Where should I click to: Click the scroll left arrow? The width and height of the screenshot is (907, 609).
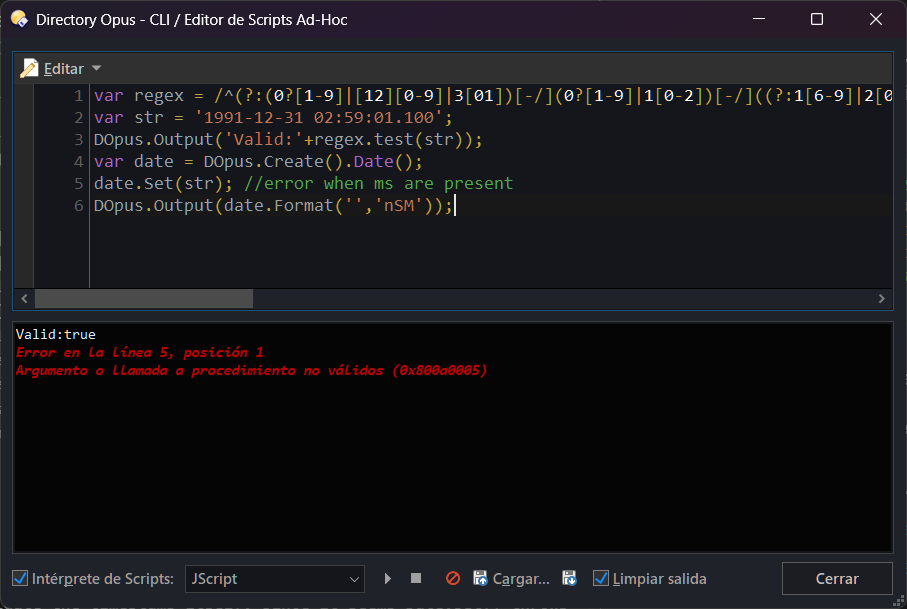(24, 298)
